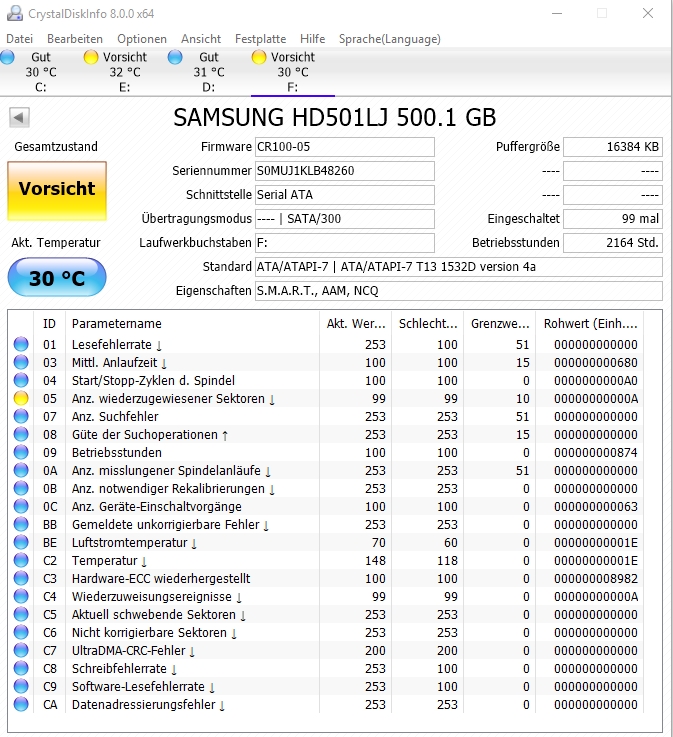673x737 pixels.
Task: Click status orb of Hardware-ECC wiederhergestellt row
Action: [x=21, y=579]
